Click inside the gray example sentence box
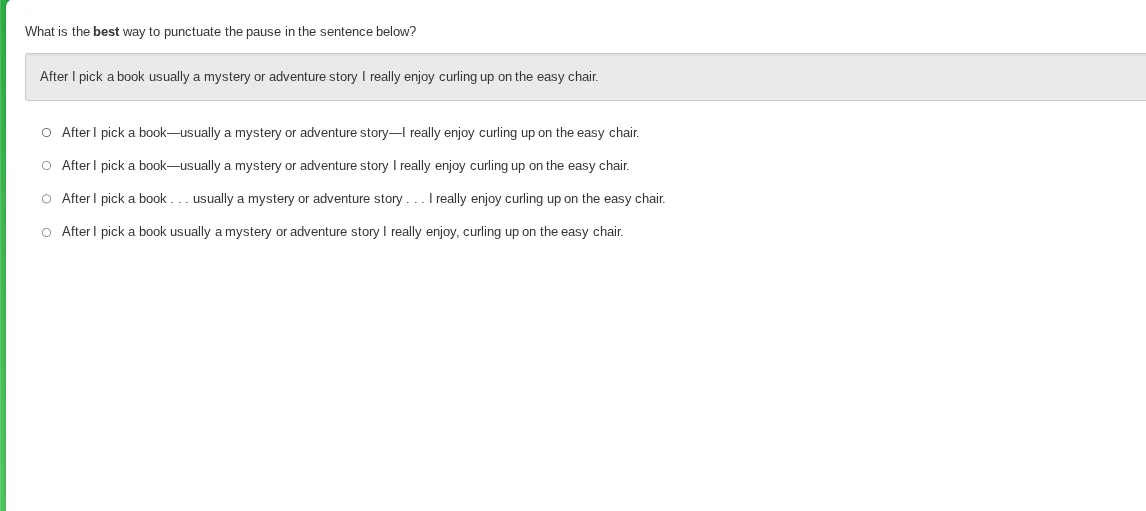The height and width of the screenshot is (511, 1146). pyautogui.click(x=800, y=77)
